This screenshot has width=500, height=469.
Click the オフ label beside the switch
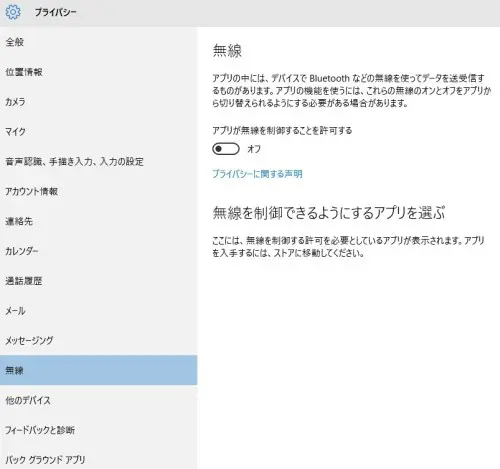[x=254, y=149]
